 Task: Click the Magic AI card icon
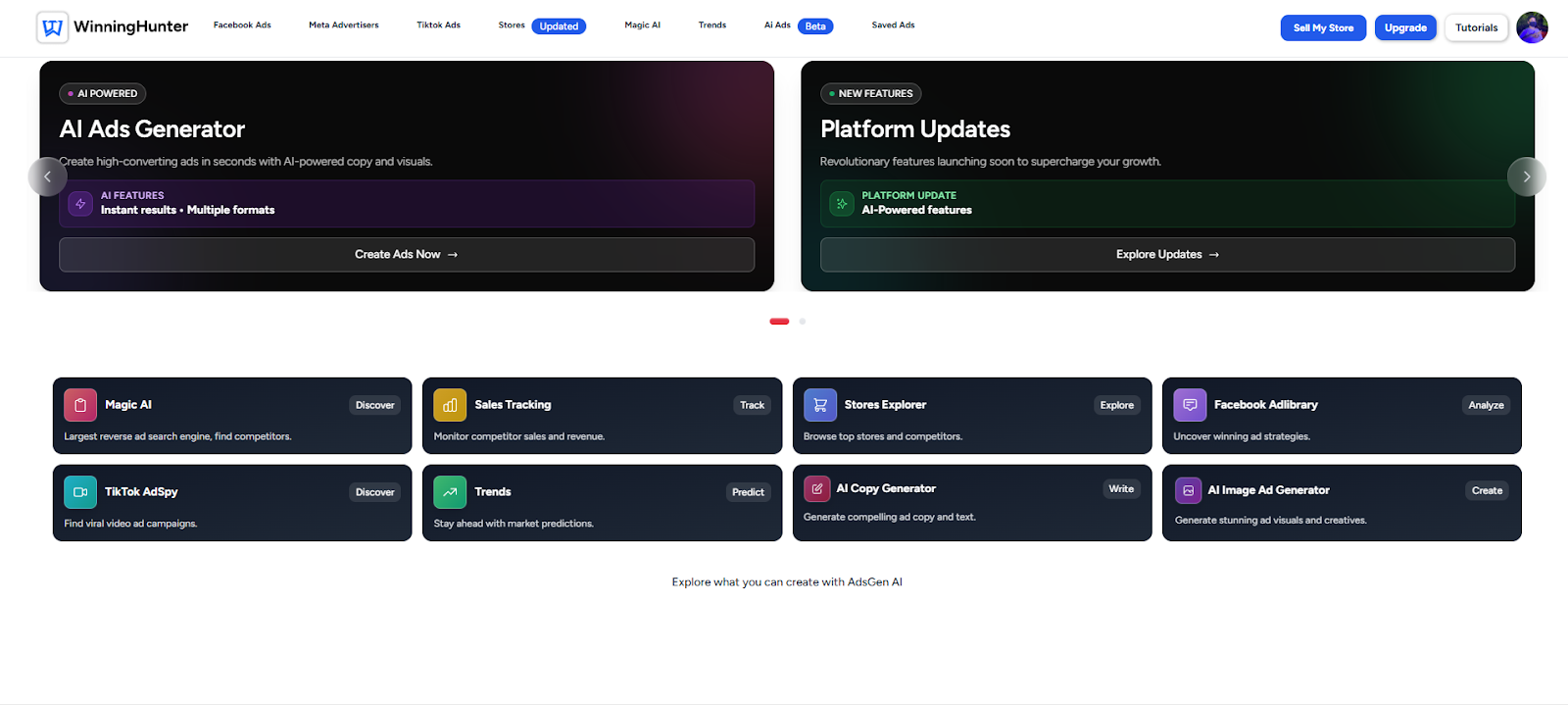pos(80,405)
